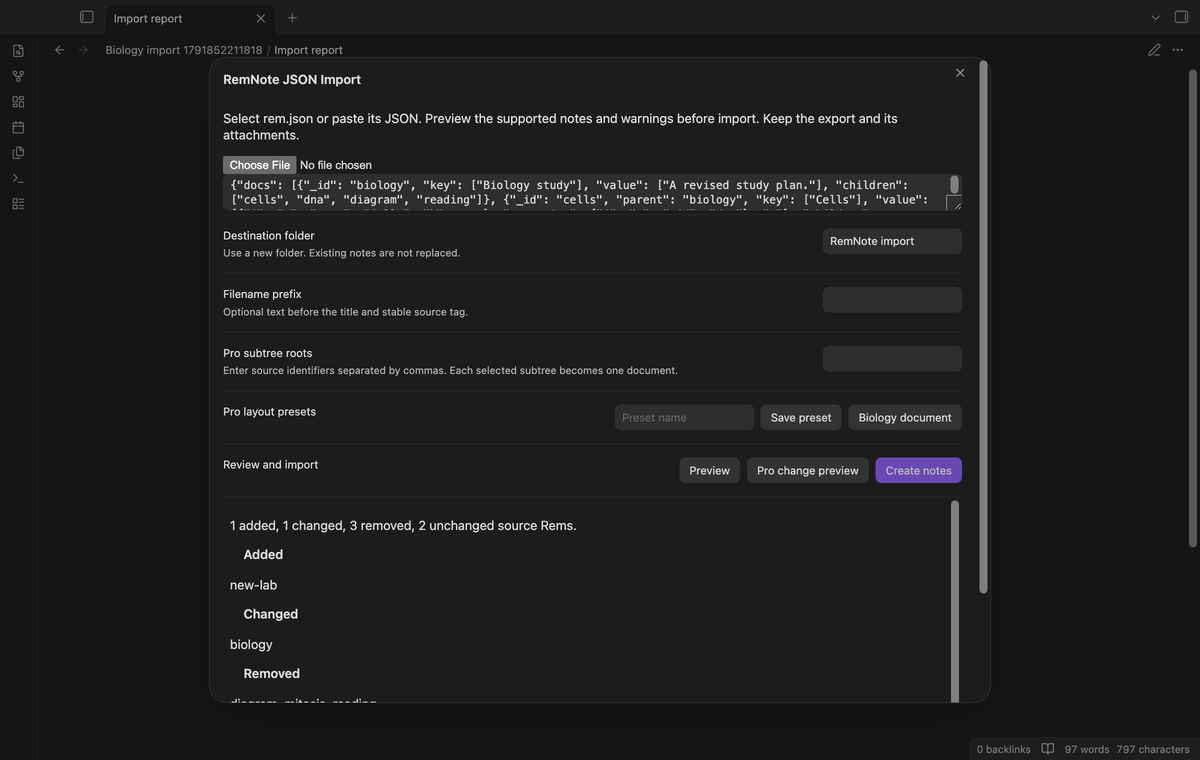This screenshot has width=1200, height=760.
Task: Open graph view icon in ribbon
Action: (18, 76)
